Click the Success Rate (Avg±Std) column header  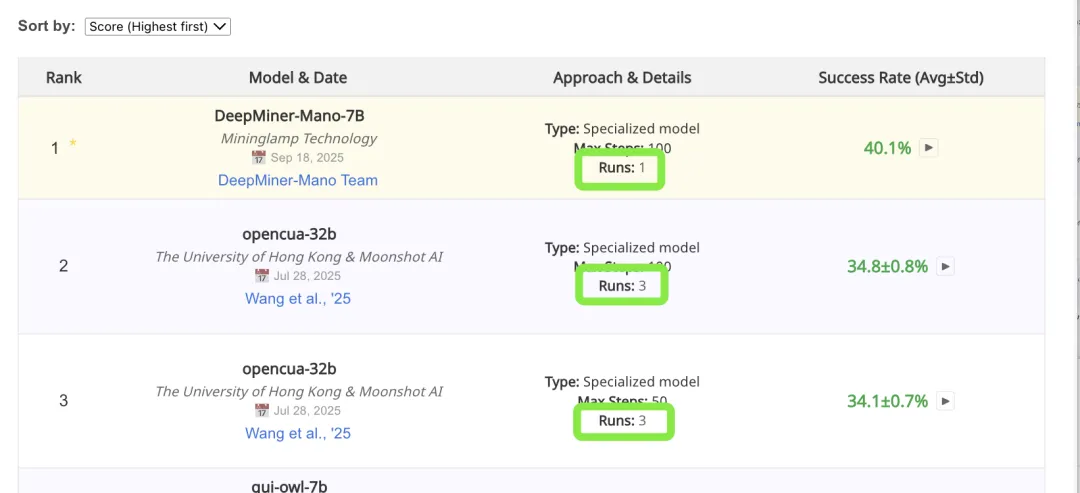tap(900, 77)
